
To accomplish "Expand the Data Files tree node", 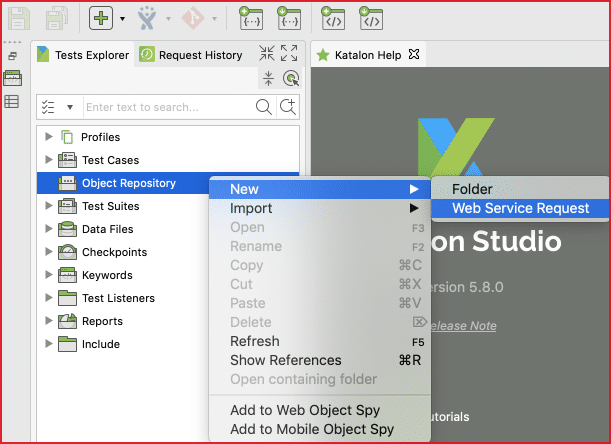I will [x=48, y=228].
